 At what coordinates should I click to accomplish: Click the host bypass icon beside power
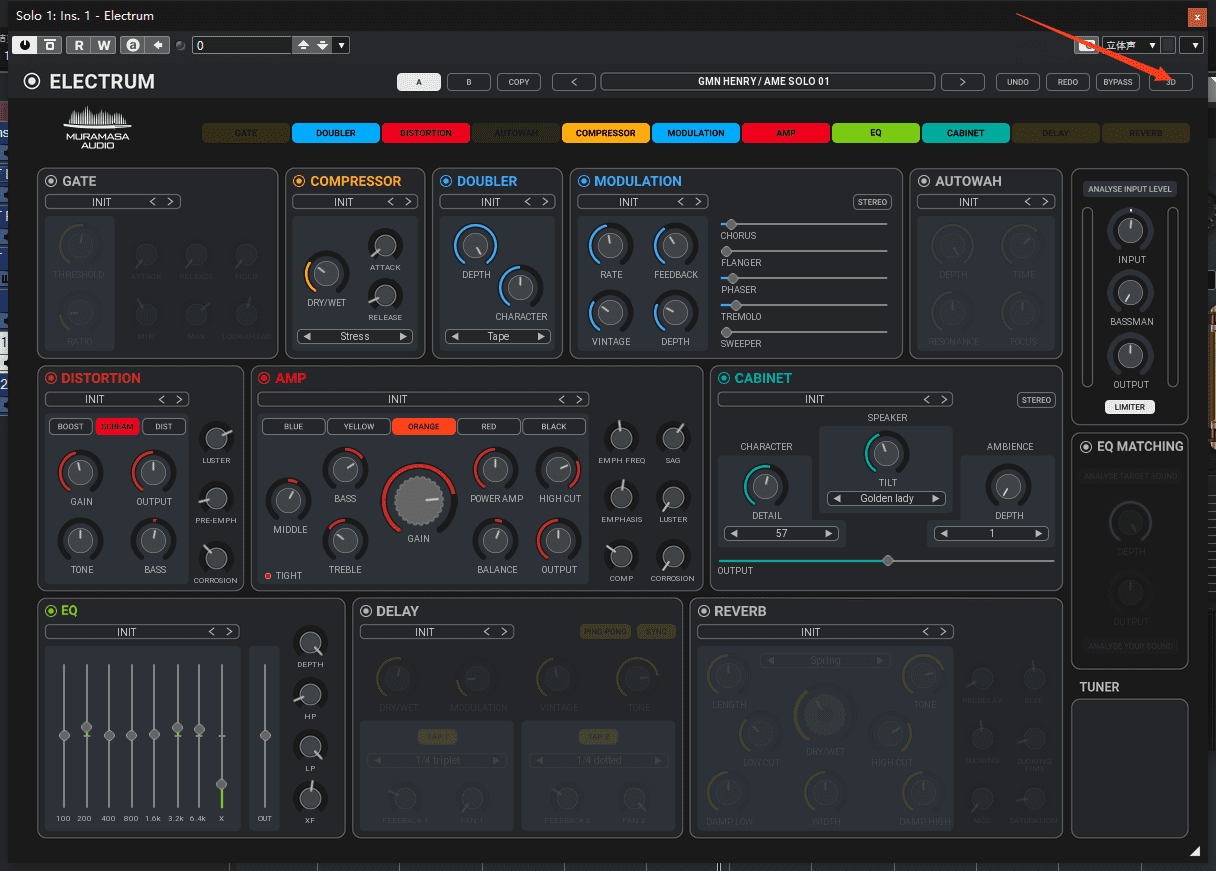click(49, 45)
